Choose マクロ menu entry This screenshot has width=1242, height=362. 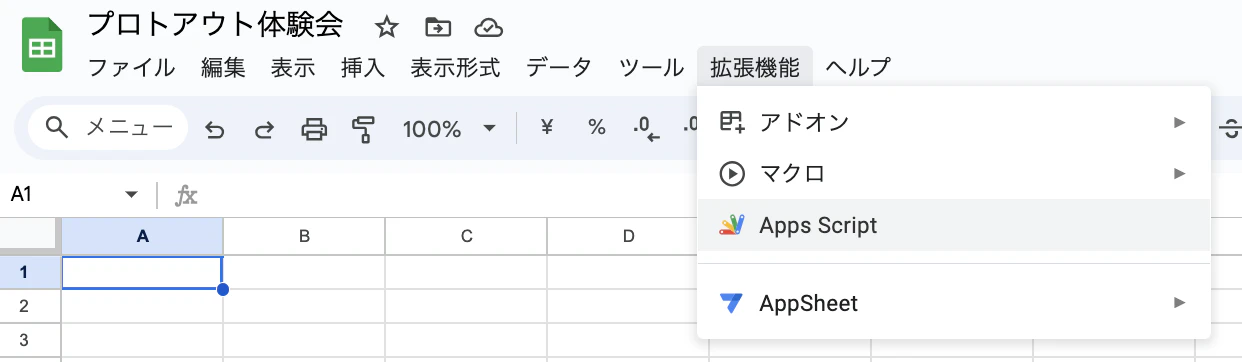954,173
